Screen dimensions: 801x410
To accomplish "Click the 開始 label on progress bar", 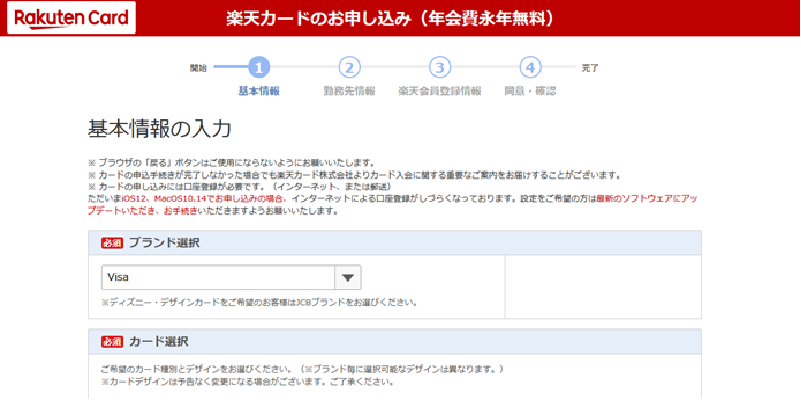I will pos(198,67).
